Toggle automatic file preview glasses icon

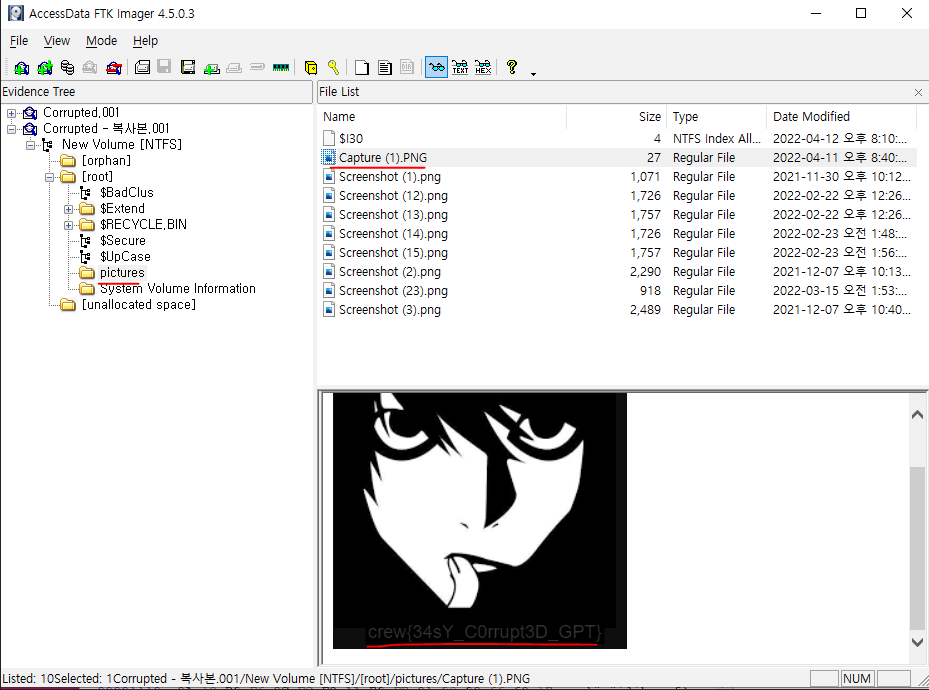436,68
